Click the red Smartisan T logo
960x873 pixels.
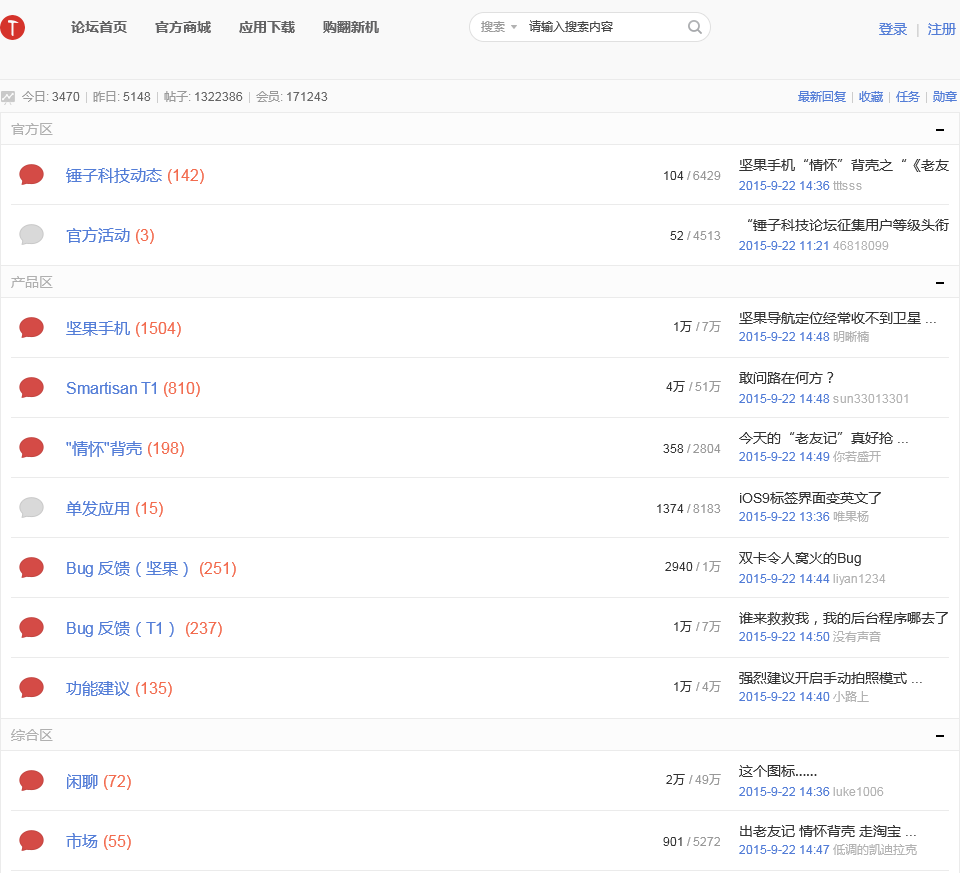12,28
